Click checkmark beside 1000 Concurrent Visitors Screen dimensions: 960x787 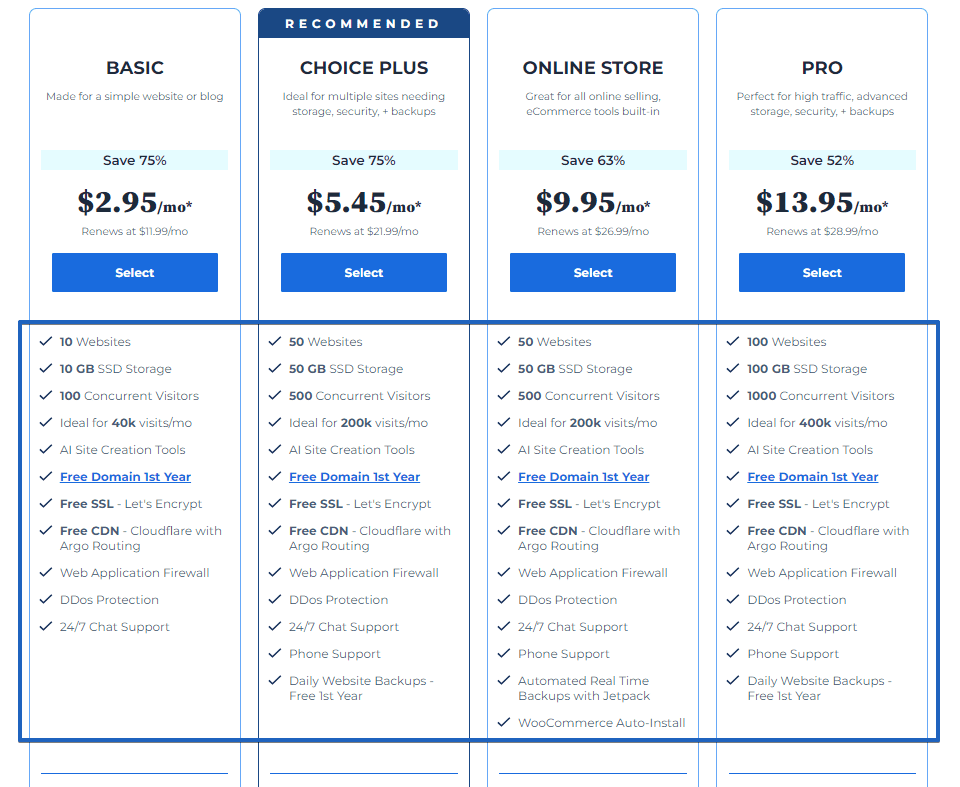pyautogui.click(x=733, y=395)
